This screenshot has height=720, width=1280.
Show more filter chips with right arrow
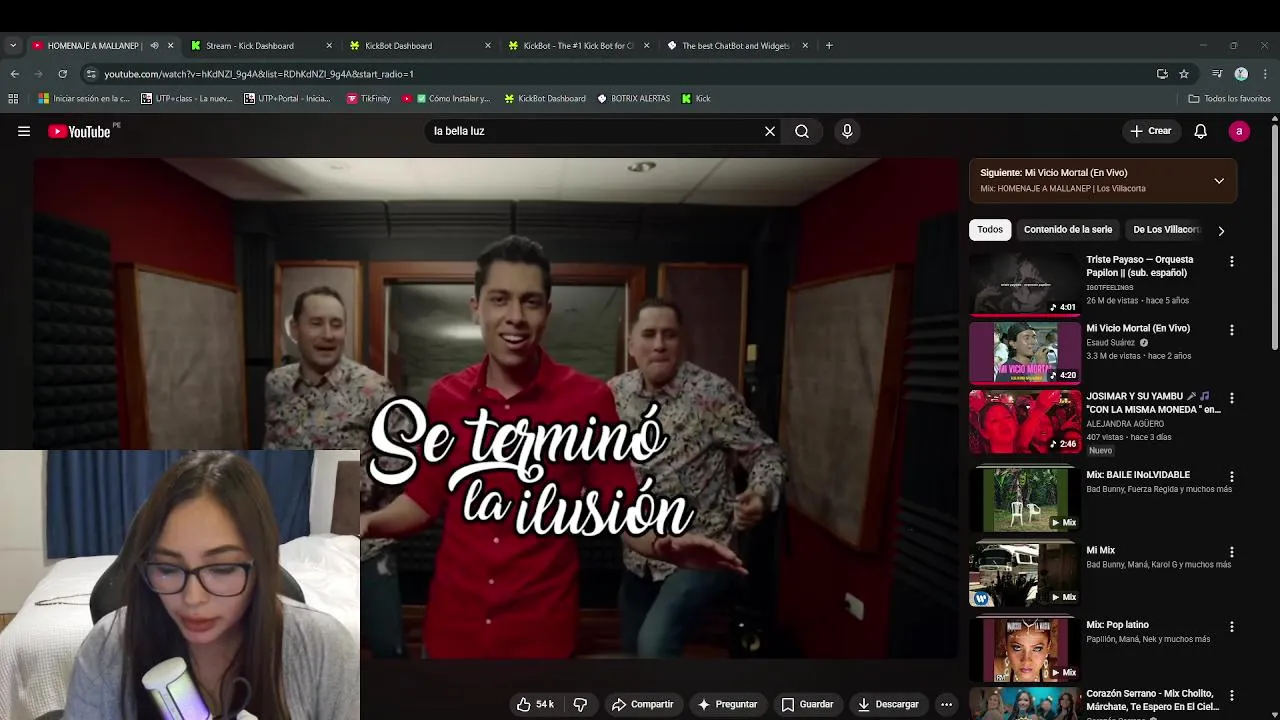(1221, 231)
